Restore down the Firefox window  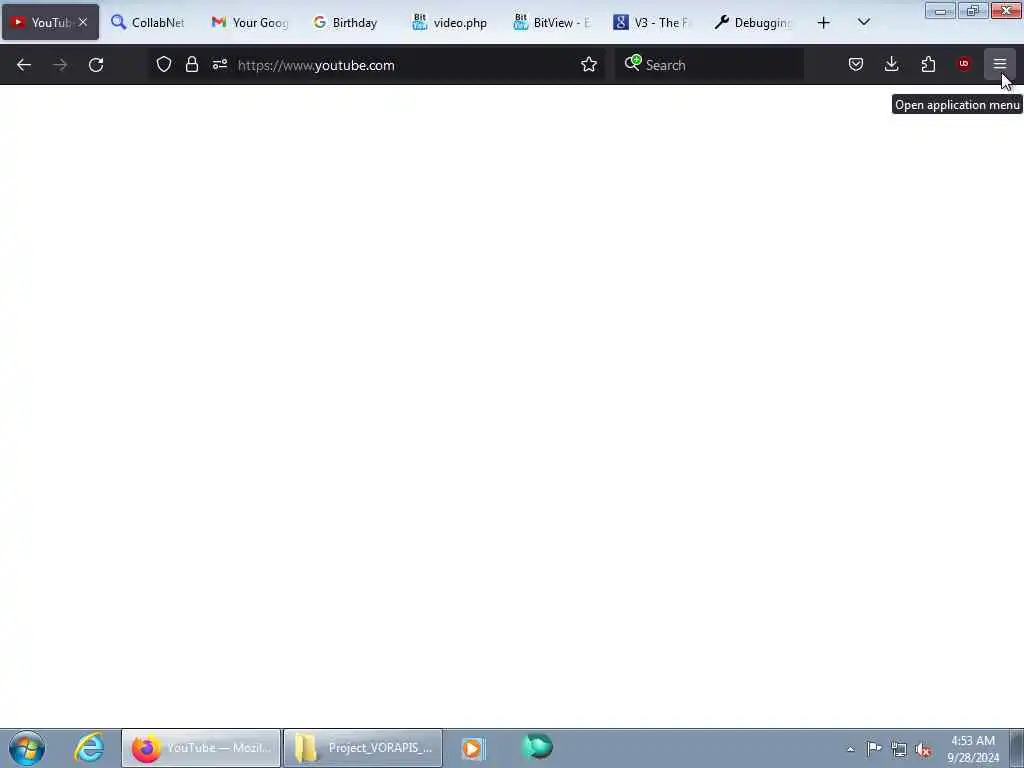tap(972, 11)
